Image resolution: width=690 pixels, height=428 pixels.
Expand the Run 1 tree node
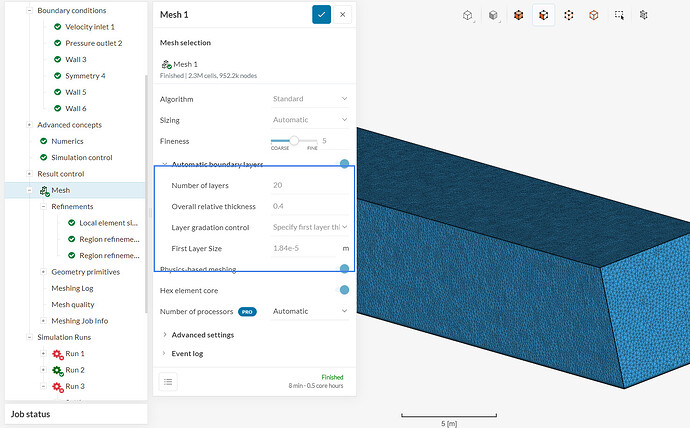click(x=43, y=353)
